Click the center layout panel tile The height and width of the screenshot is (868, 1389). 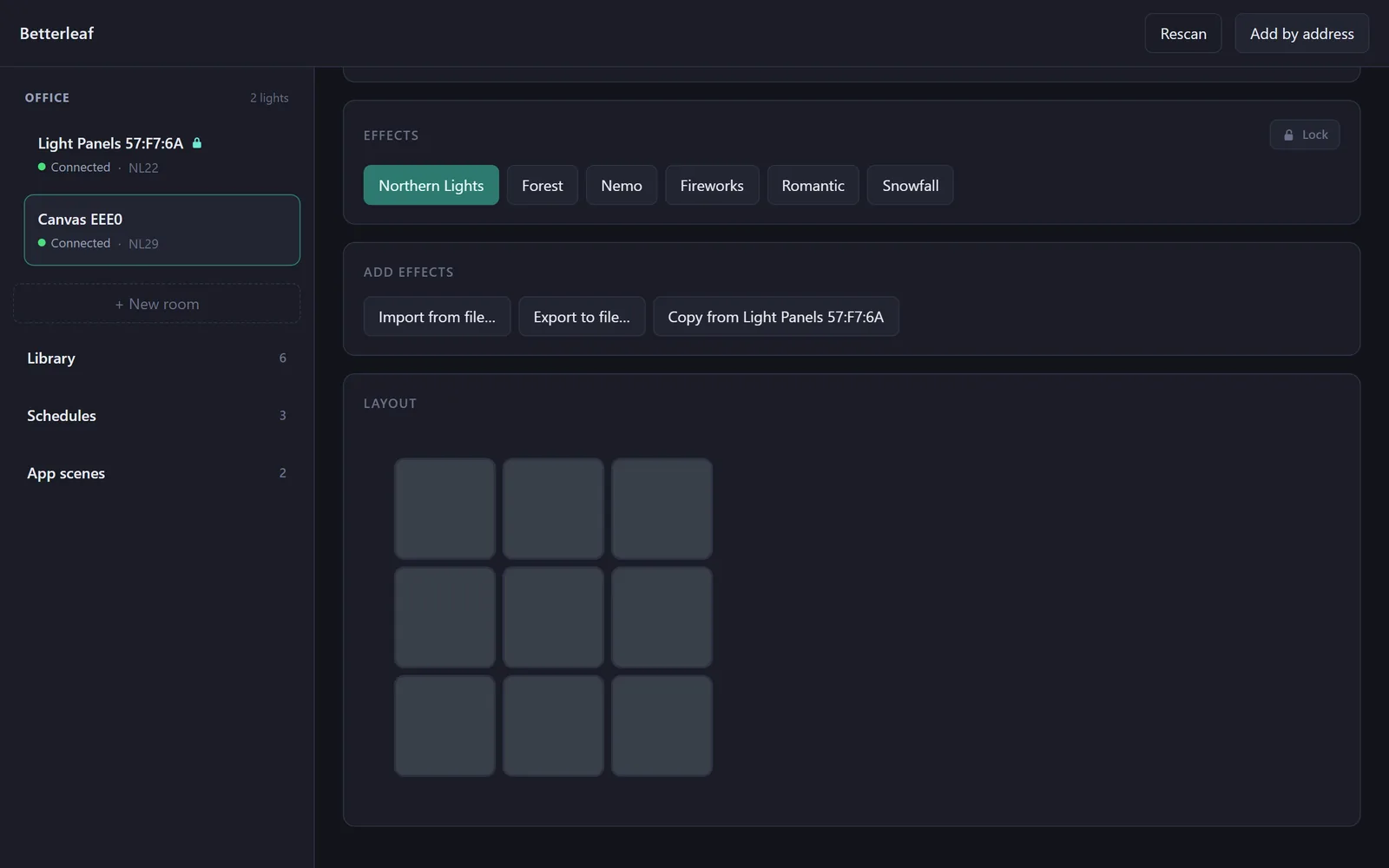(x=553, y=617)
